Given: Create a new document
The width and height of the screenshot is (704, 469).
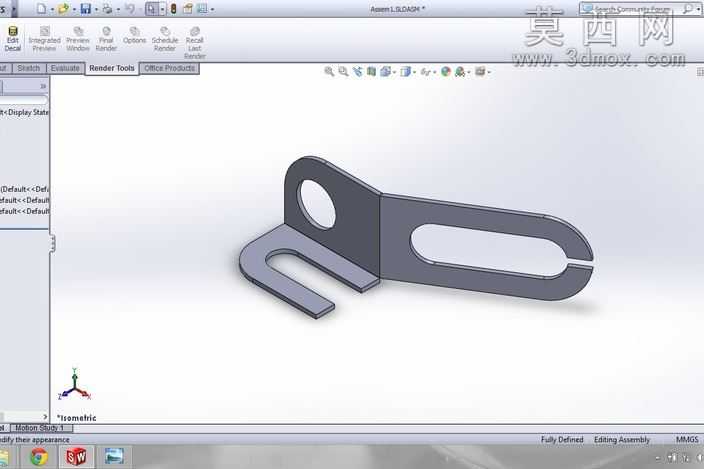Looking at the screenshot, I should point(41,9).
